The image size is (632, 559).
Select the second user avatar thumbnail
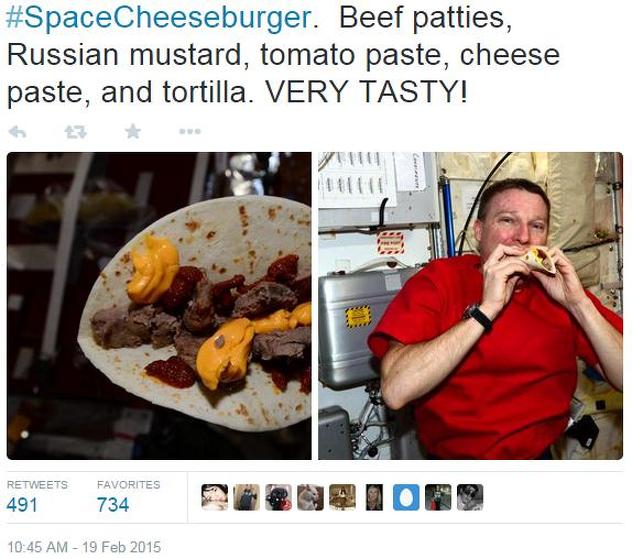coord(246,497)
